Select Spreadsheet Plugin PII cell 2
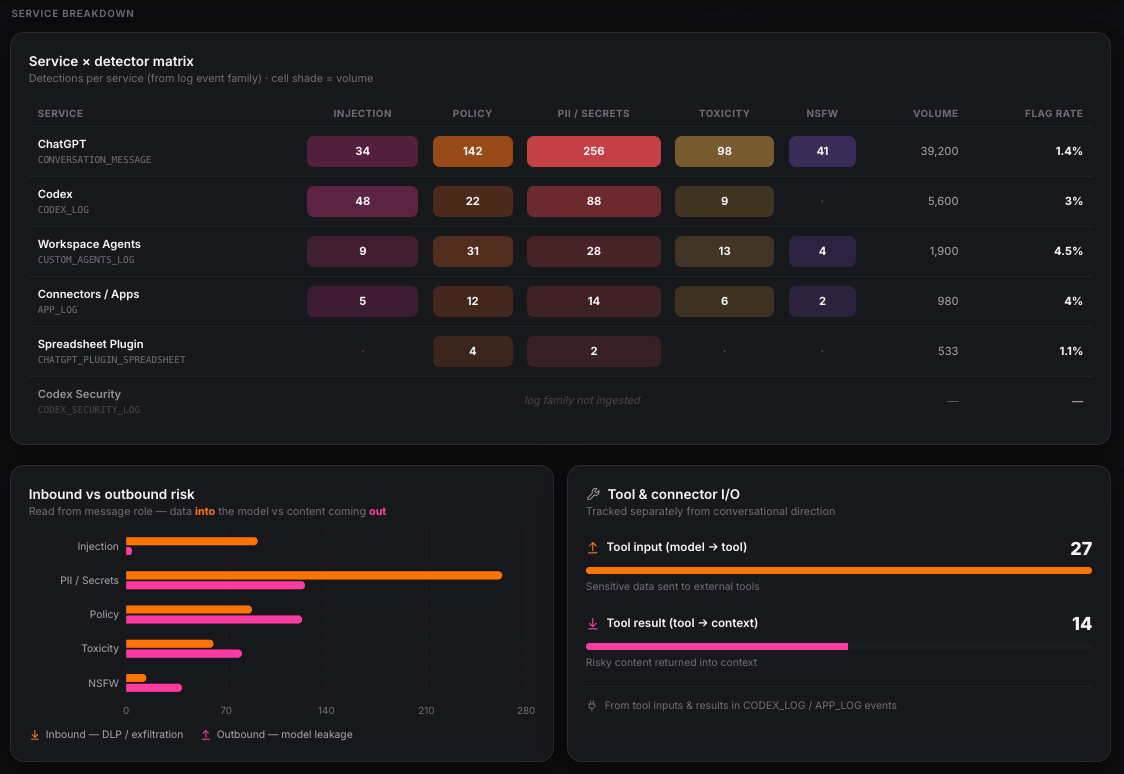The image size is (1124, 774). click(x=594, y=351)
